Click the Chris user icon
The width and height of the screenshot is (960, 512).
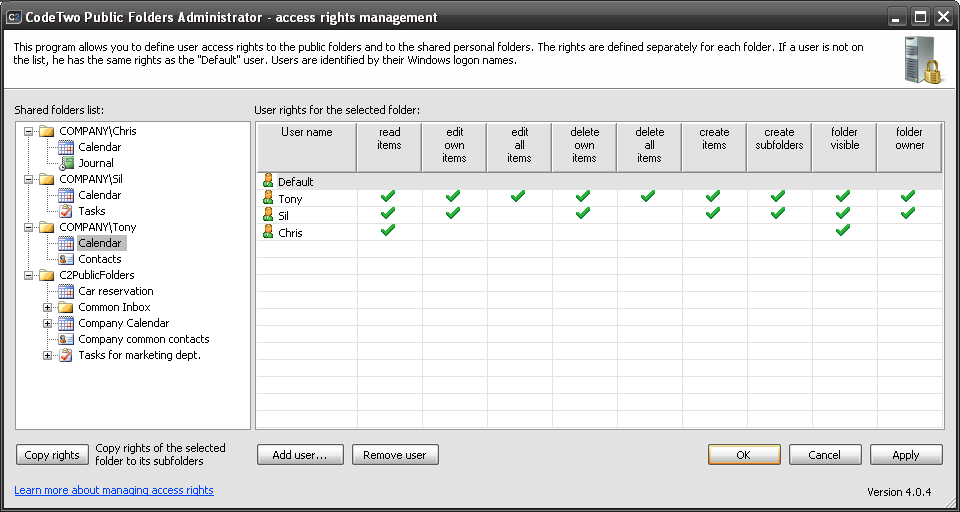coord(268,232)
